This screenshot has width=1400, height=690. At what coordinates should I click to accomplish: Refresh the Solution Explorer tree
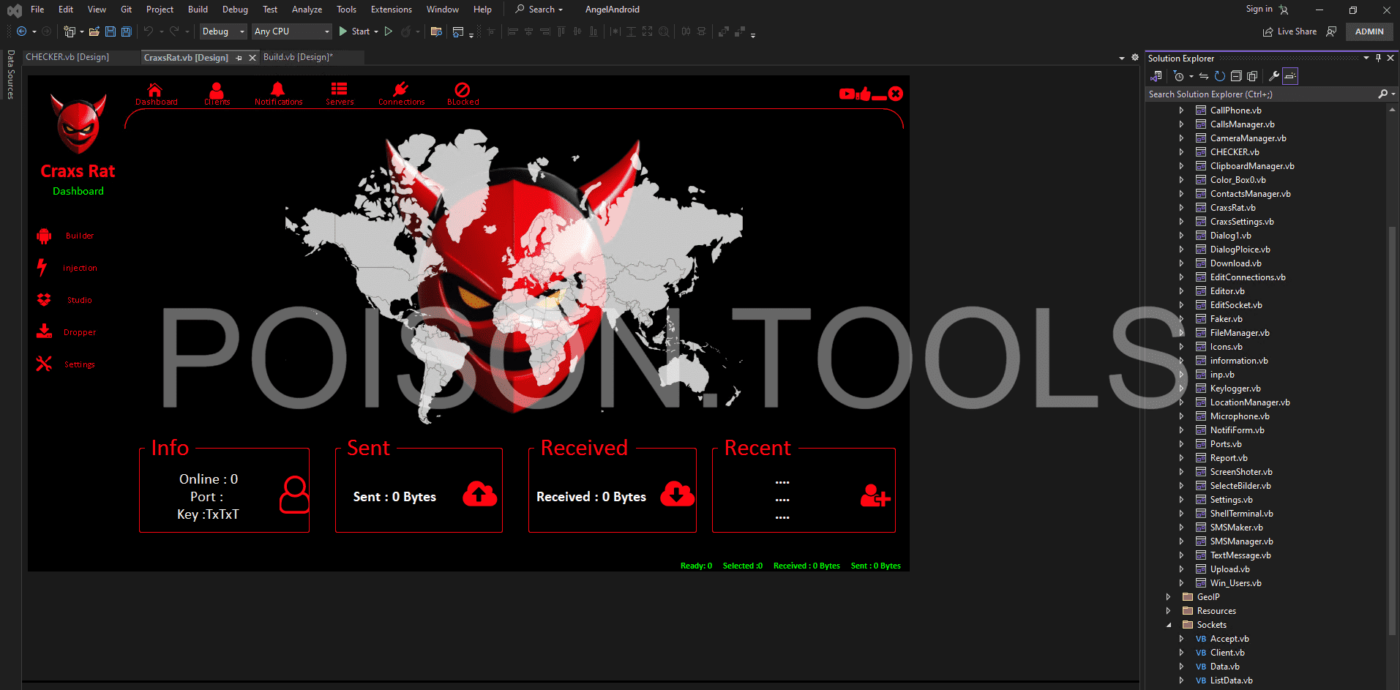[x=1220, y=76]
